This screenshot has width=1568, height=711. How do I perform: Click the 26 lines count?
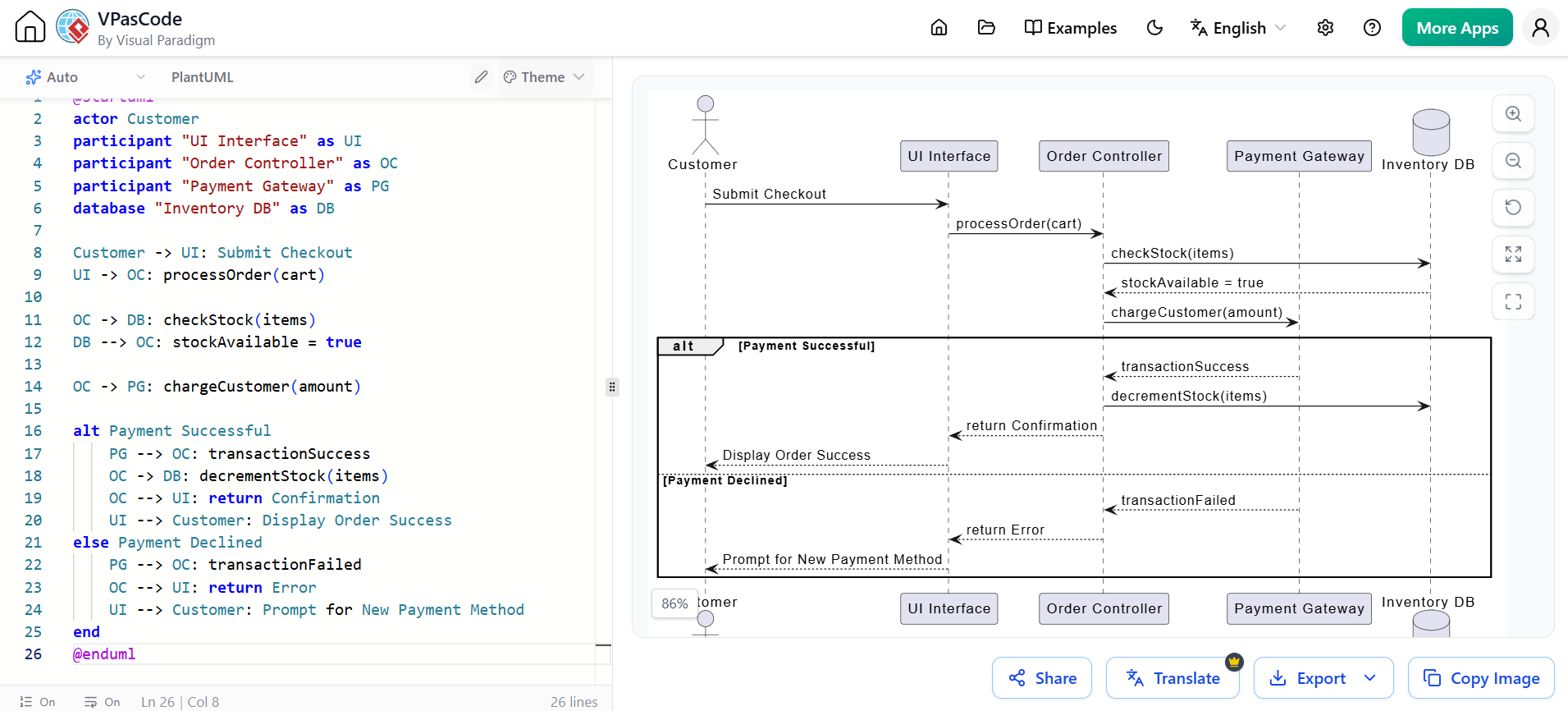pos(574,702)
